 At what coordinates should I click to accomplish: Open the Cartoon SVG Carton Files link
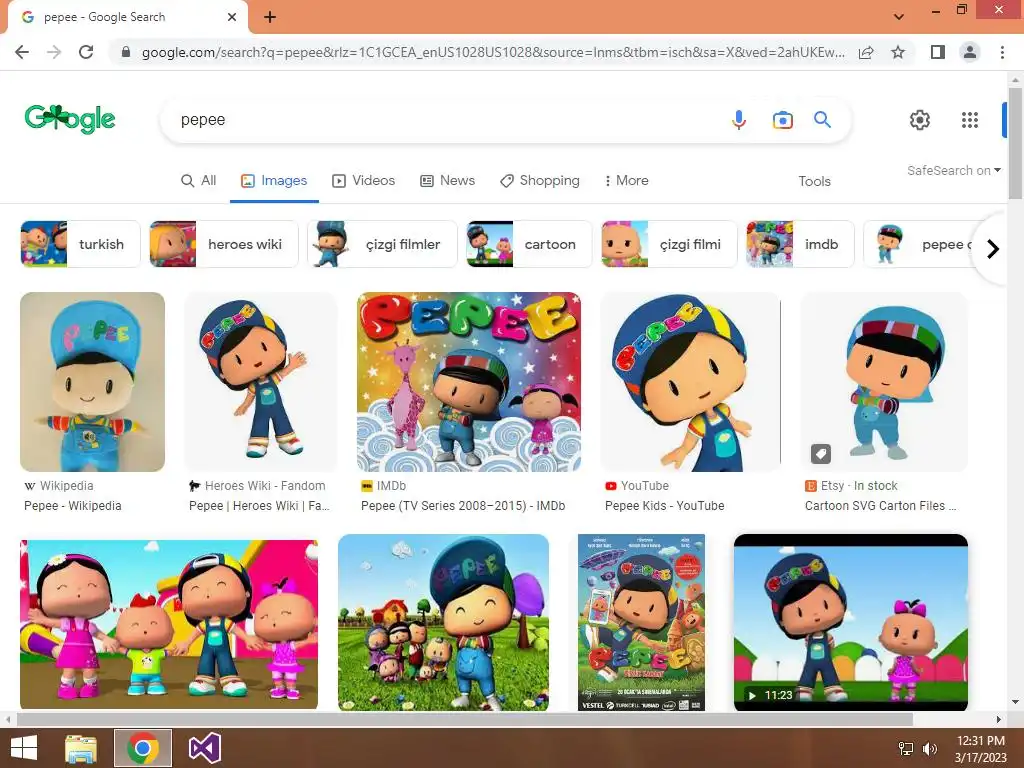point(880,505)
